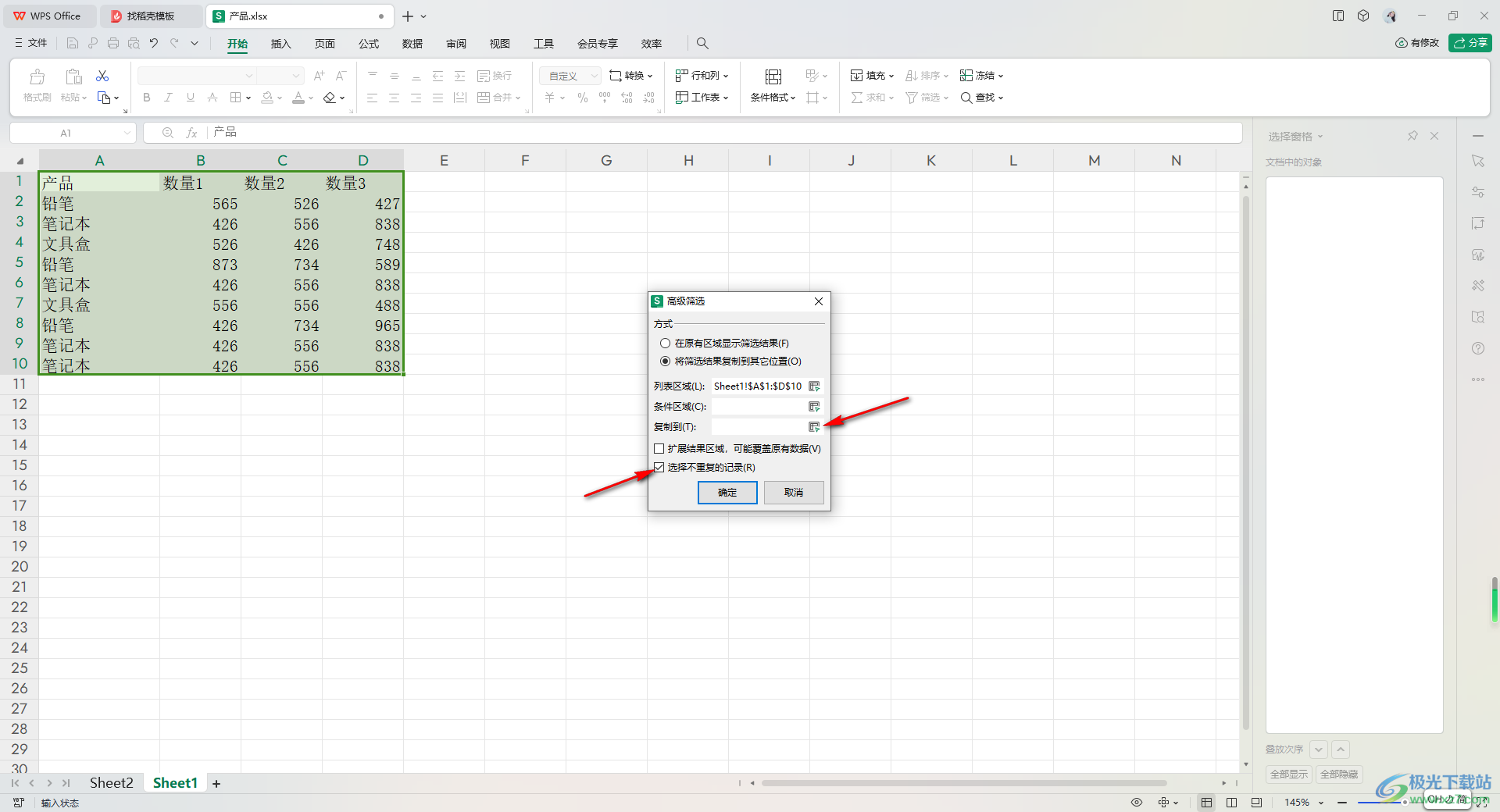Viewport: 1500px width, 812px height.
Task: Click into the 复制到 input field
Action: coord(759,427)
